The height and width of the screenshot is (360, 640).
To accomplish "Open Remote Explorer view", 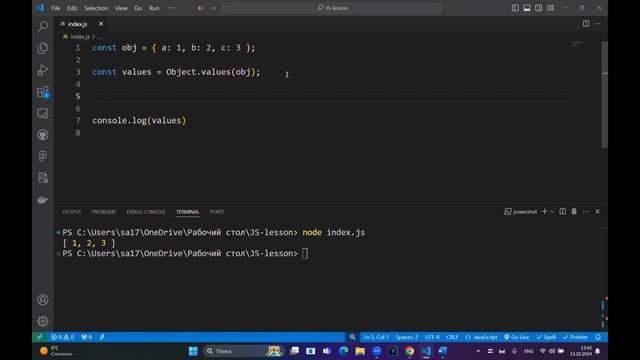I will coord(42,113).
